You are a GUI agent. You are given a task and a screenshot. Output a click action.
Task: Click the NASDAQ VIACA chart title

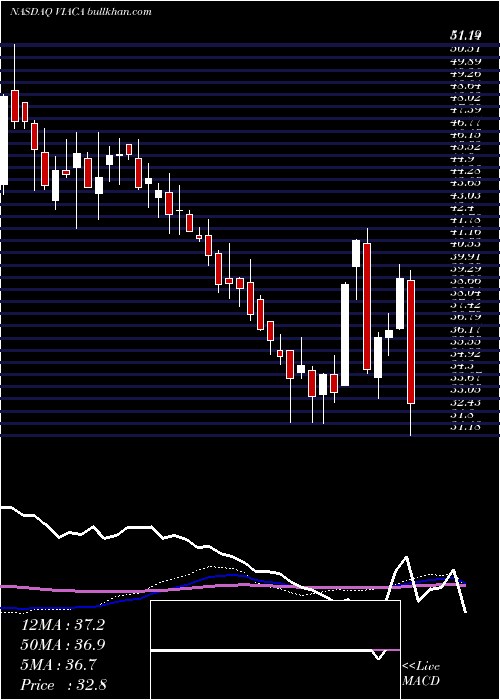pyautogui.click(x=81, y=12)
